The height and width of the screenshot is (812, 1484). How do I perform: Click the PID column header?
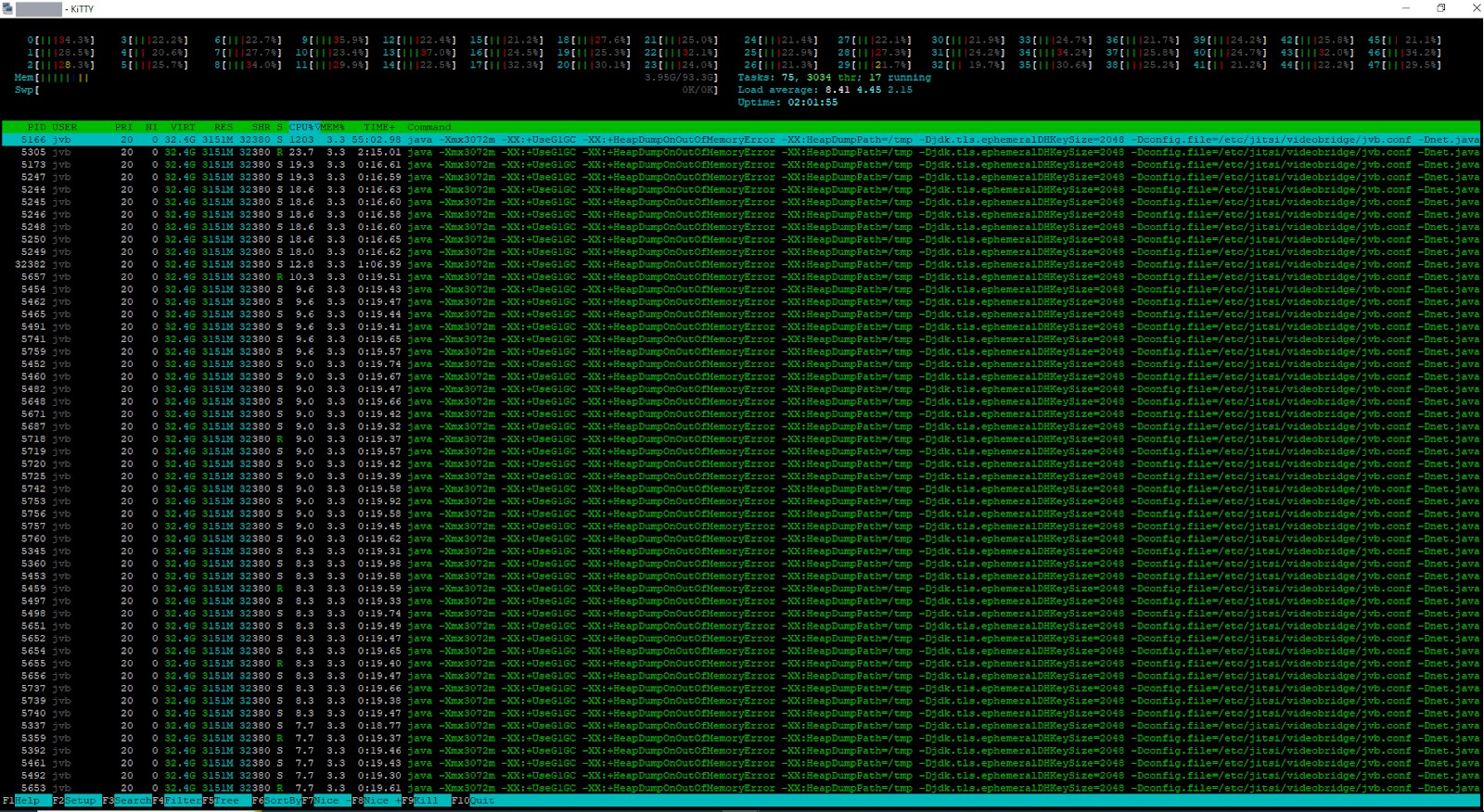tap(36, 127)
